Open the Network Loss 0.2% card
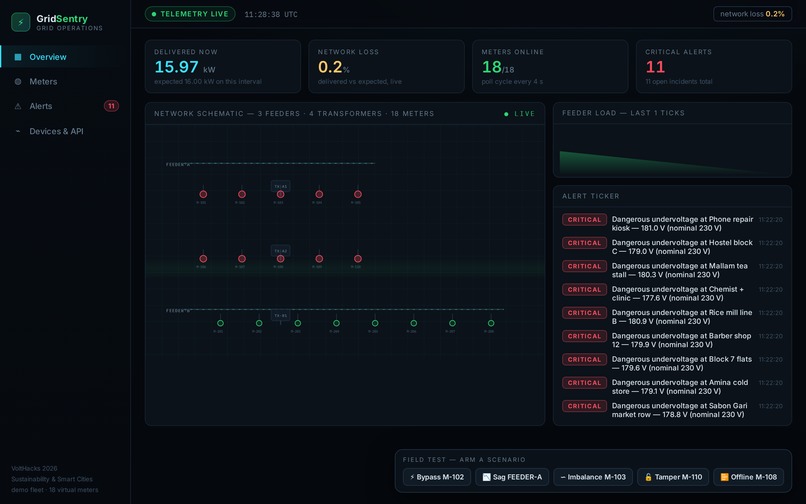The width and height of the screenshot is (806, 504). 386,66
